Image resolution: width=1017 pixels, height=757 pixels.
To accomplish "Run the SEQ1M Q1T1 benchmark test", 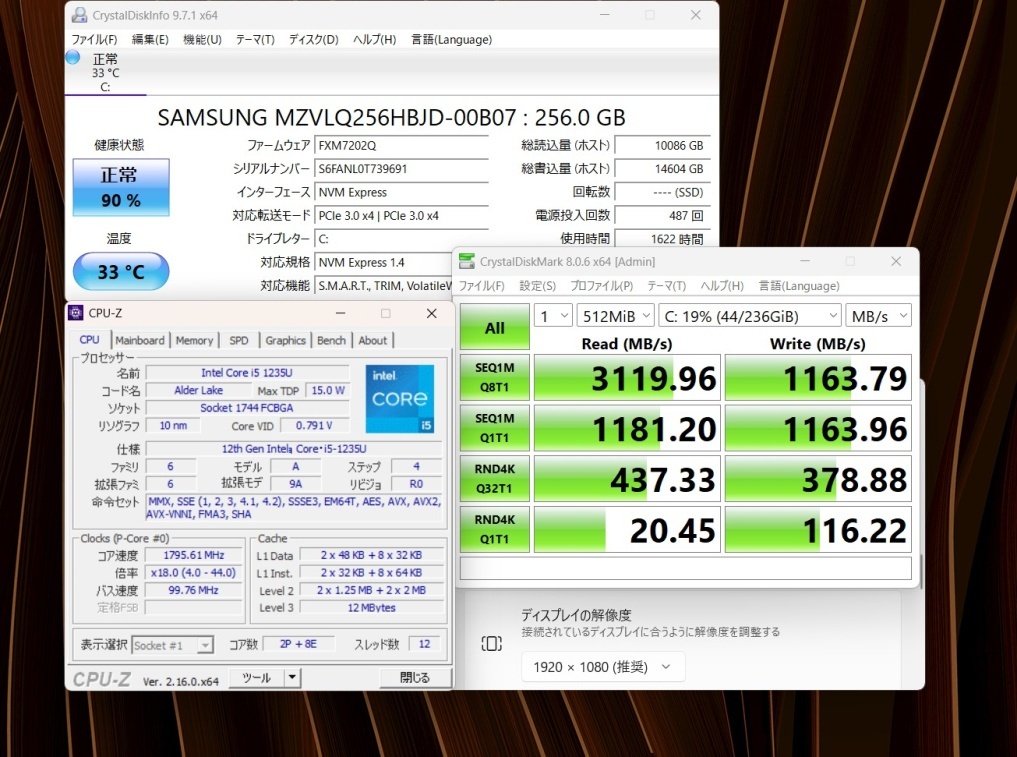I will (x=495, y=428).
